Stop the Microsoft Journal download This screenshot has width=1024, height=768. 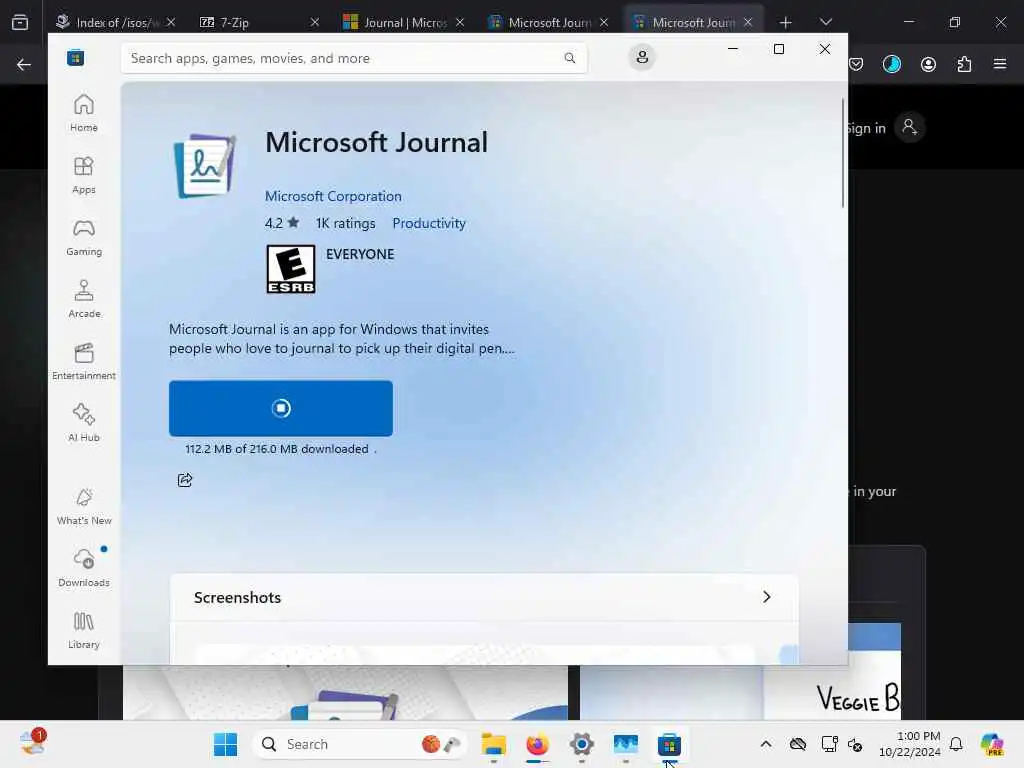pyautogui.click(x=281, y=408)
